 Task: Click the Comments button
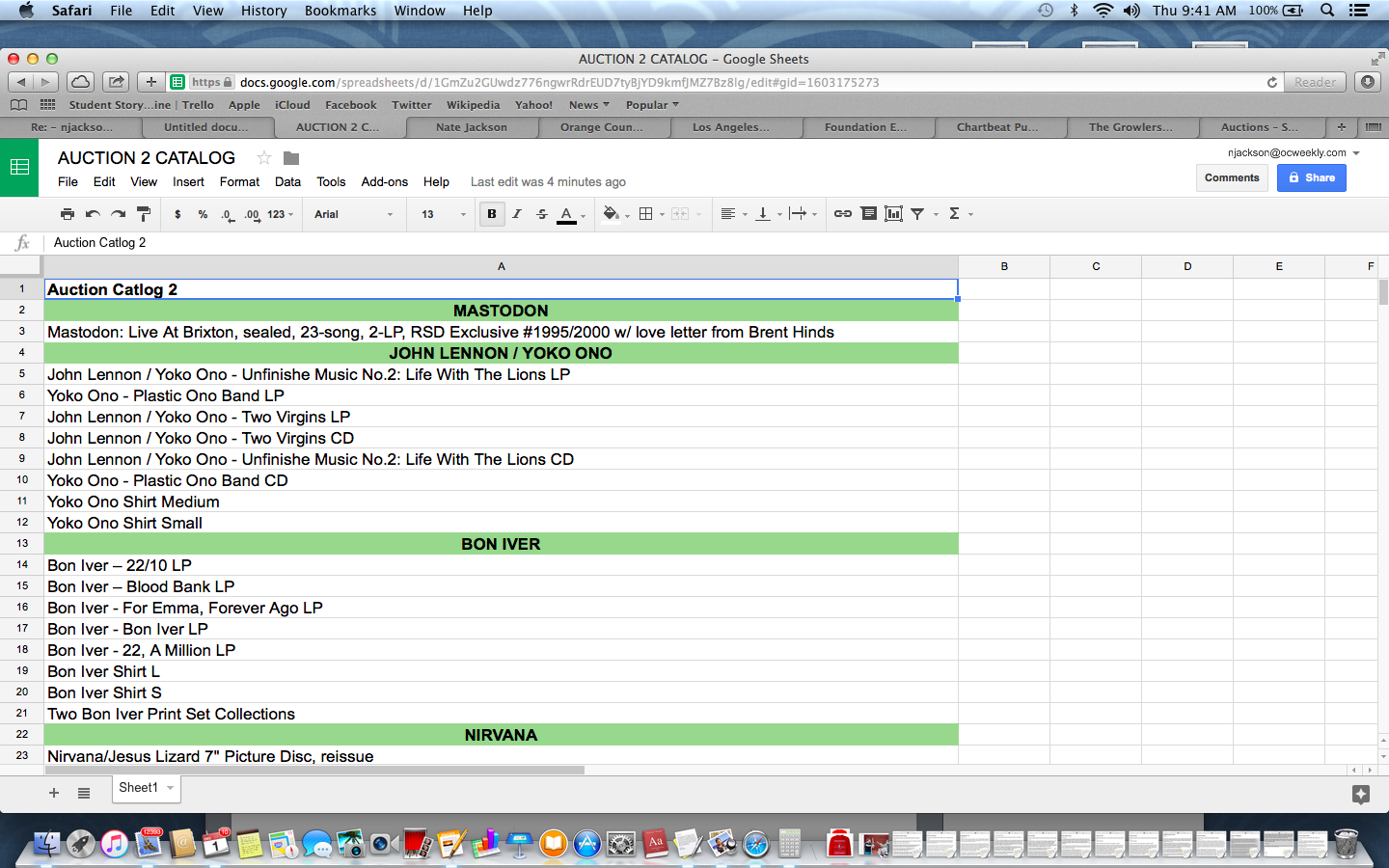click(x=1232, y=177)
